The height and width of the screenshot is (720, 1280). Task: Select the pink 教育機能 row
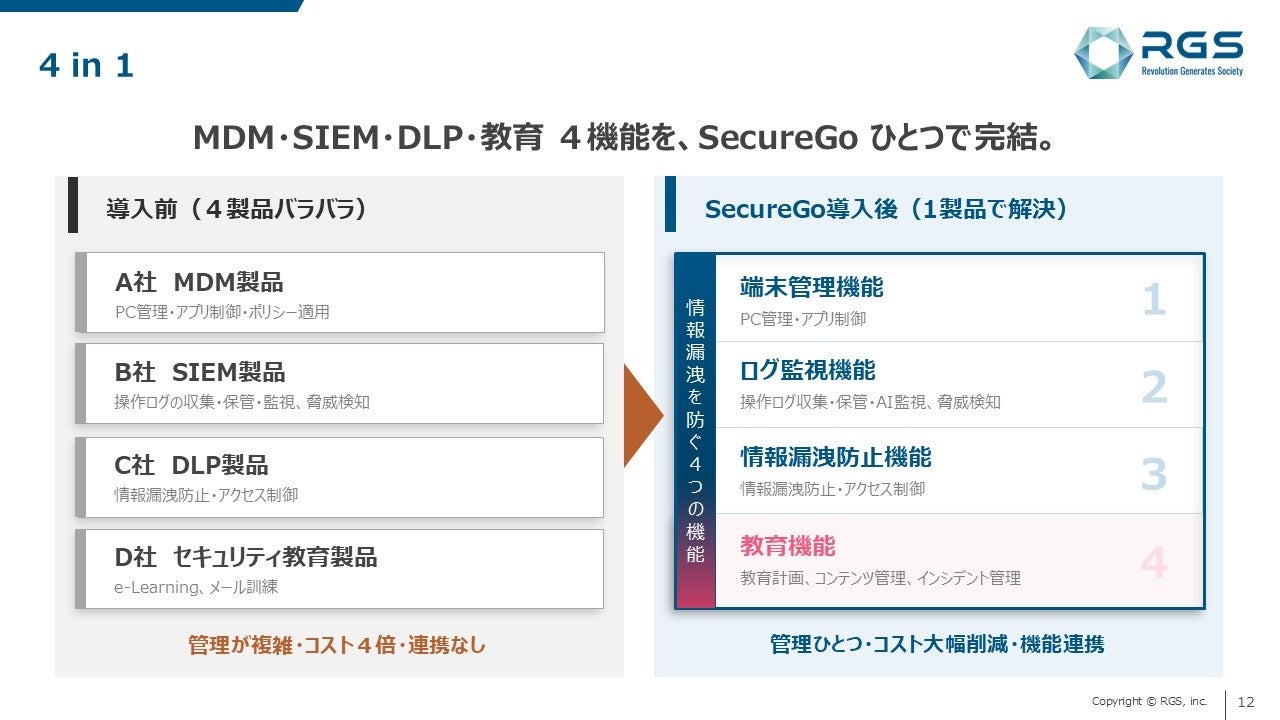pos(959,560)
